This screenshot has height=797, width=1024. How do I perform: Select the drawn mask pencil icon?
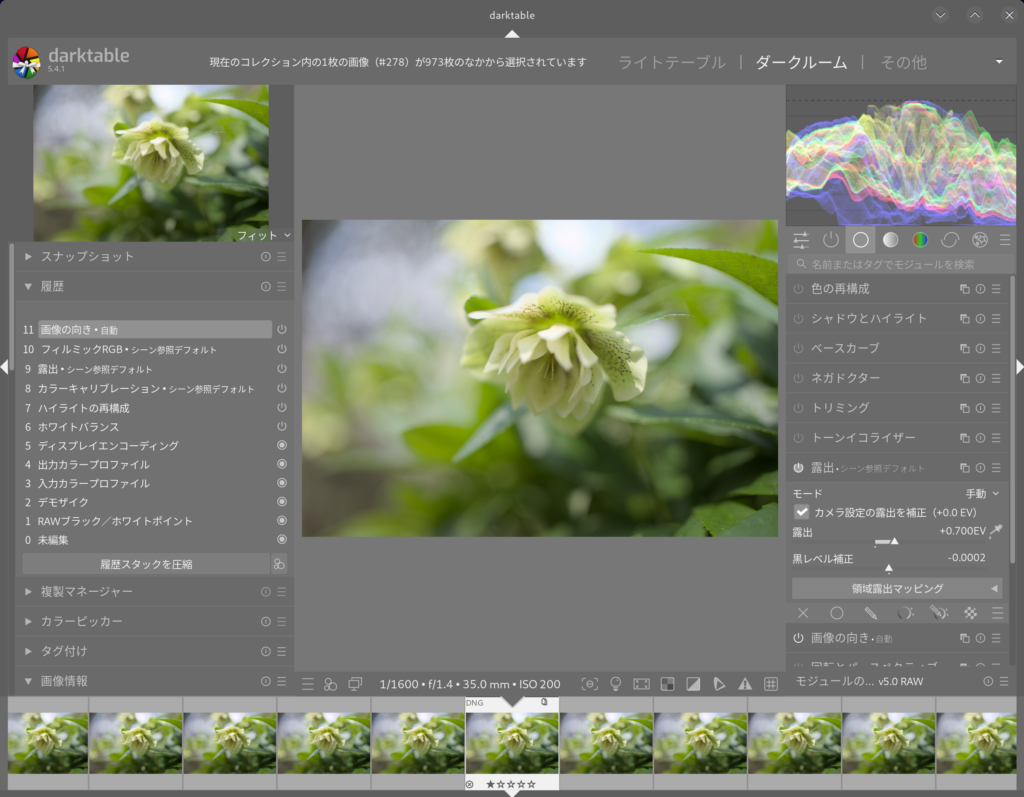pyautogui.click(x=871, y=613)
